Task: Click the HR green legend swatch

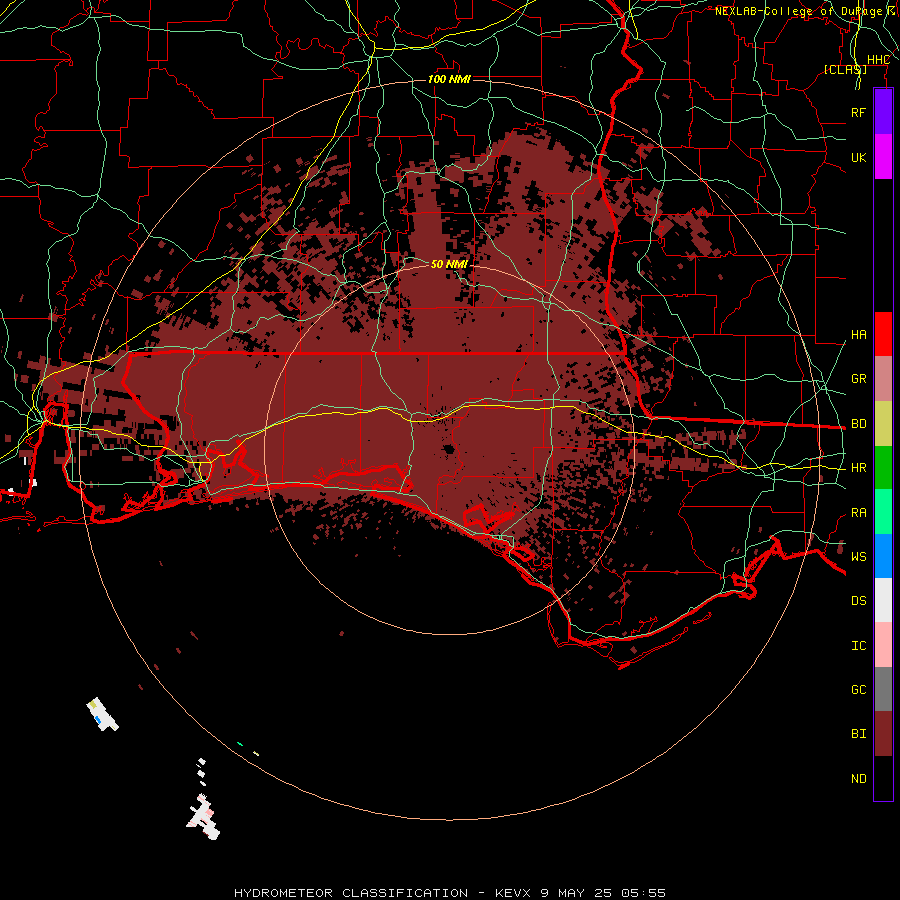Action: (x=883, y=468)
